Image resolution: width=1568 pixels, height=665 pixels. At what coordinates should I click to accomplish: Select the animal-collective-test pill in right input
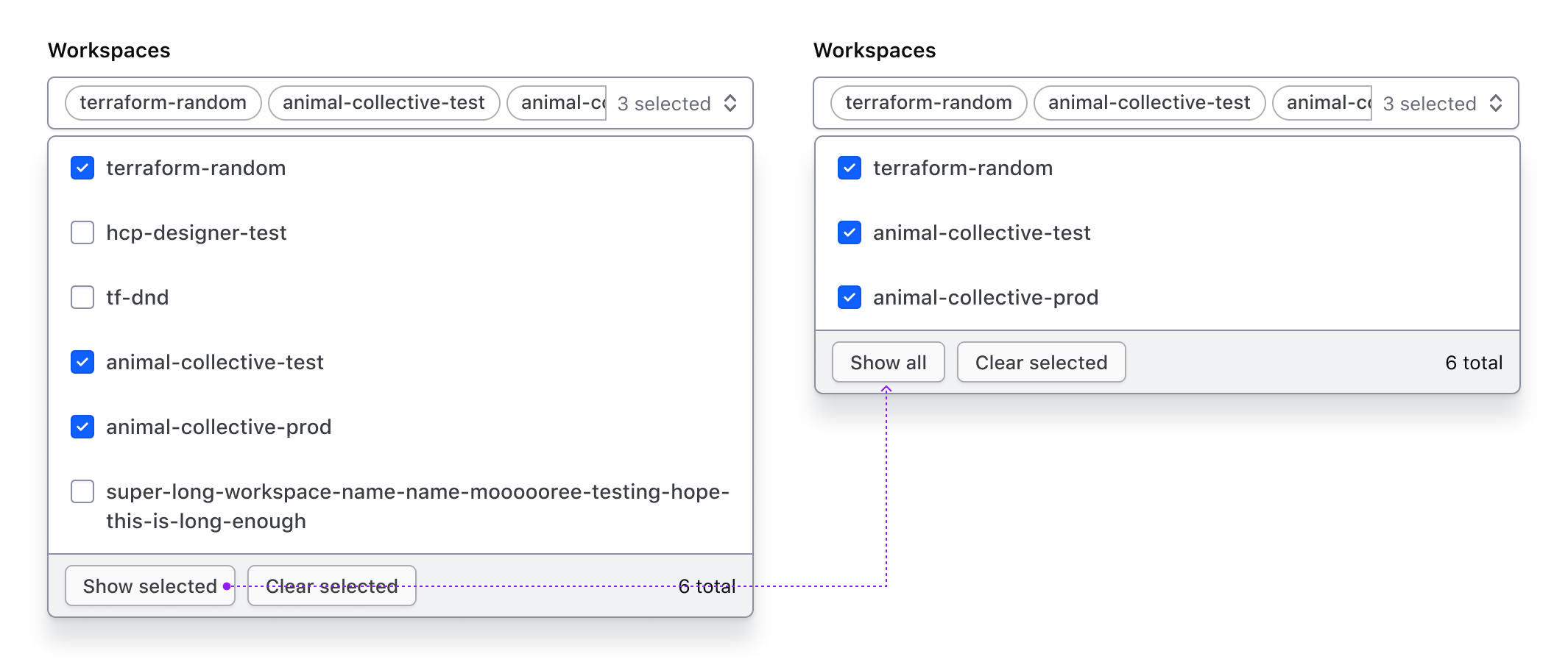point(1149,102)
